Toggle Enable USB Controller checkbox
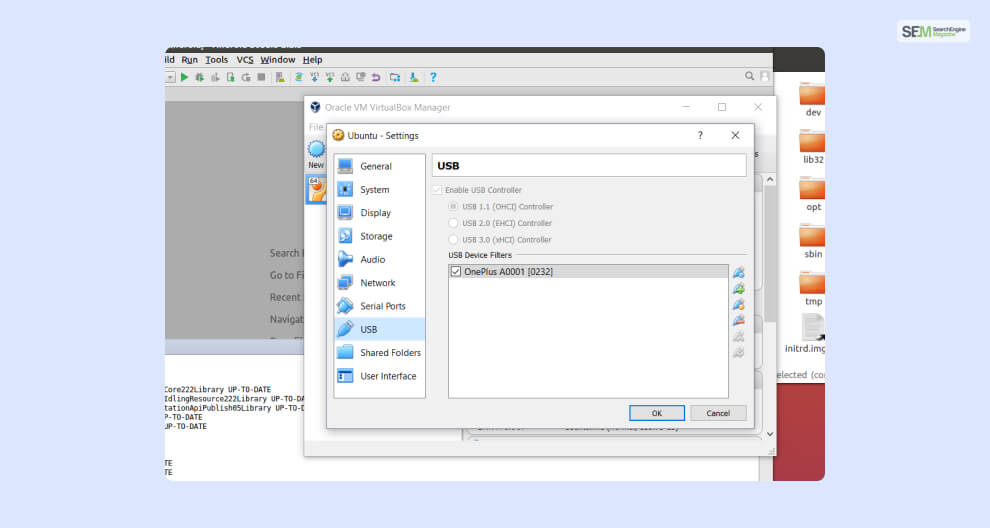The height and width of the screenshot is (528, 990). click(x=437, y=190)
